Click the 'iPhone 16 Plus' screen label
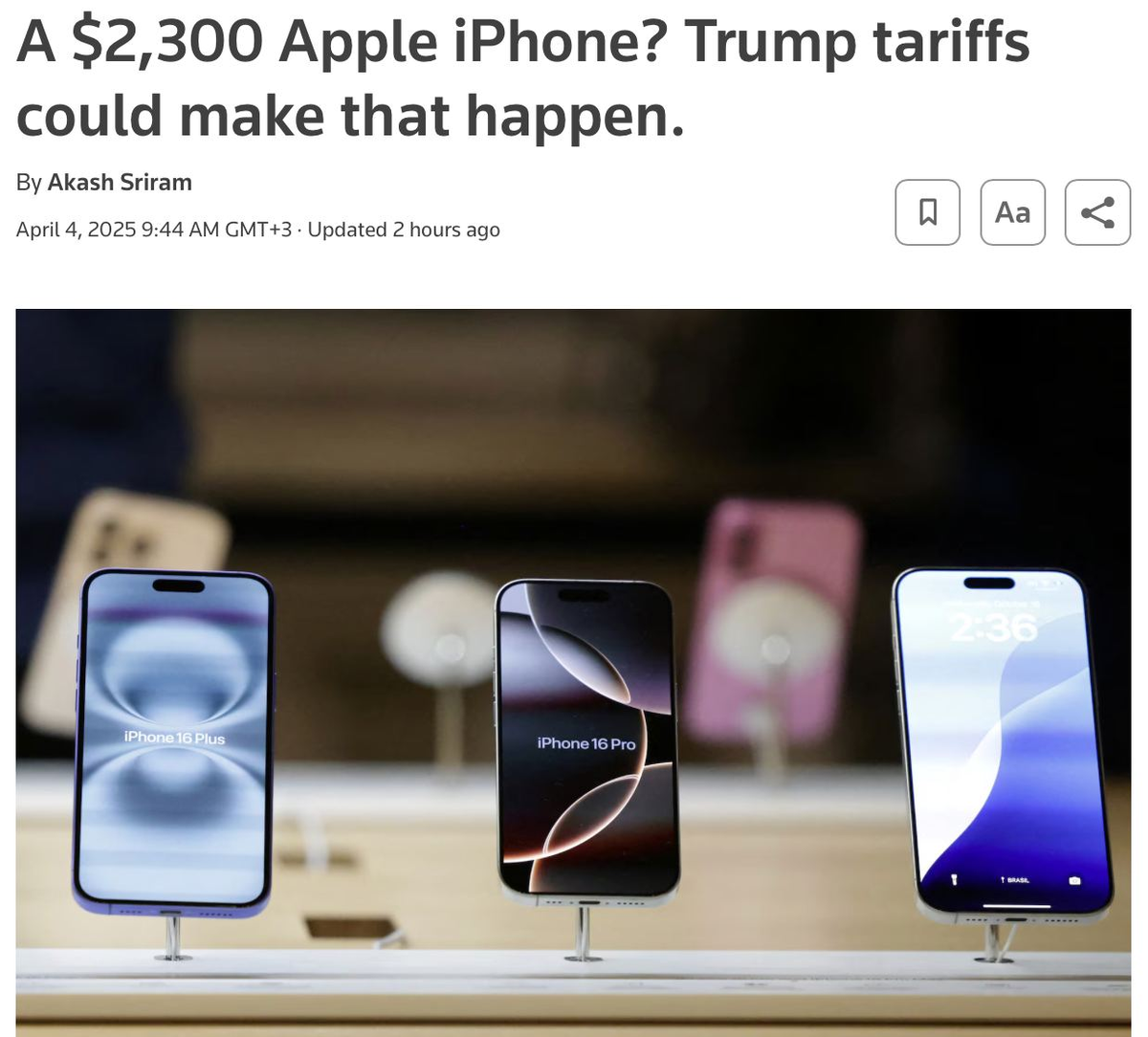Image resolution: width=1148 pixels, height=1037 pixels. tap(174, 738)
